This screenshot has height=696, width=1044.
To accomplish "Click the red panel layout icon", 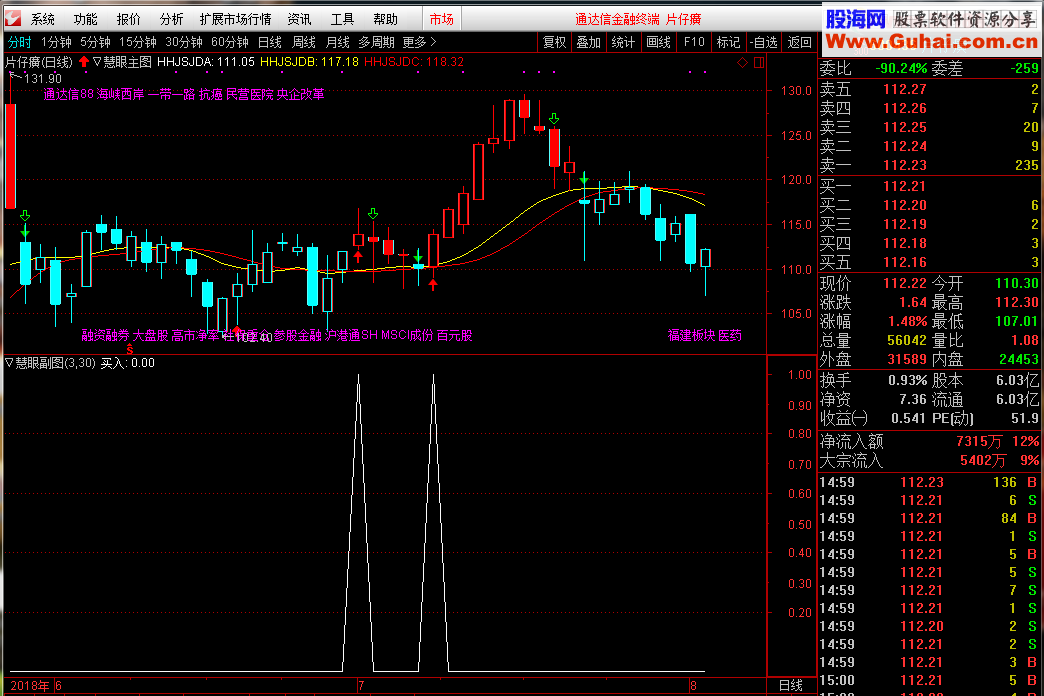I will 757,62.
